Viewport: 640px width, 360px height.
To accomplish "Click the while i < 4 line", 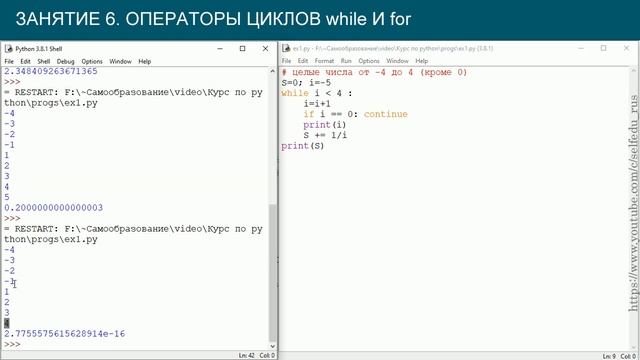I will point(316,93).
